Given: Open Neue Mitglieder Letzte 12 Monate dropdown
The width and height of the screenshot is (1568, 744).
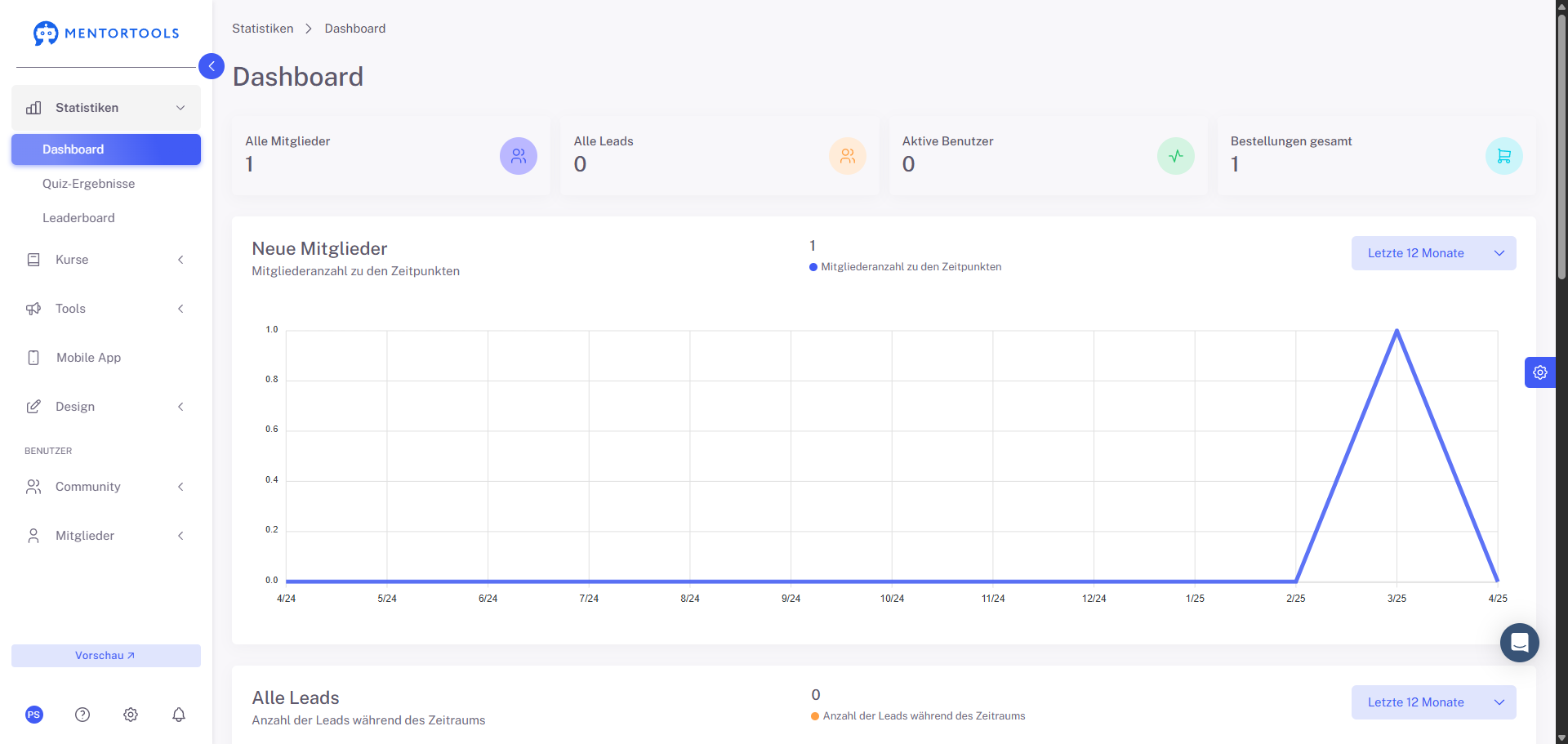Looking at the screenshot, I should point(1434,253).
